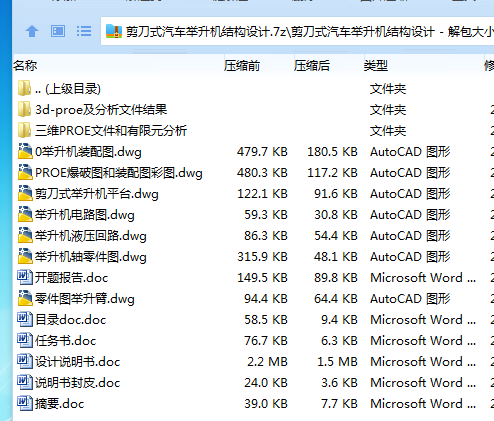Select file name 目录doc.doc
Viewport: 494px width, 421px height.
(x=71, y=320)
